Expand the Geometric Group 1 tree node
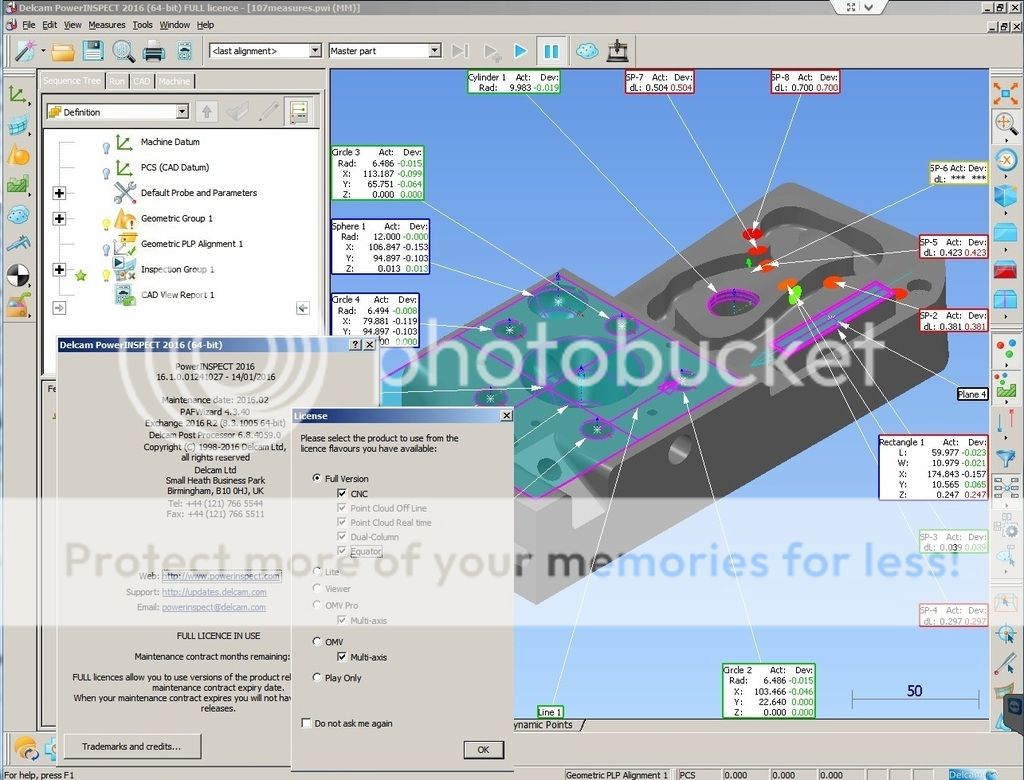The width and height of the screenshot is (1024, 780). click(59, 219)
